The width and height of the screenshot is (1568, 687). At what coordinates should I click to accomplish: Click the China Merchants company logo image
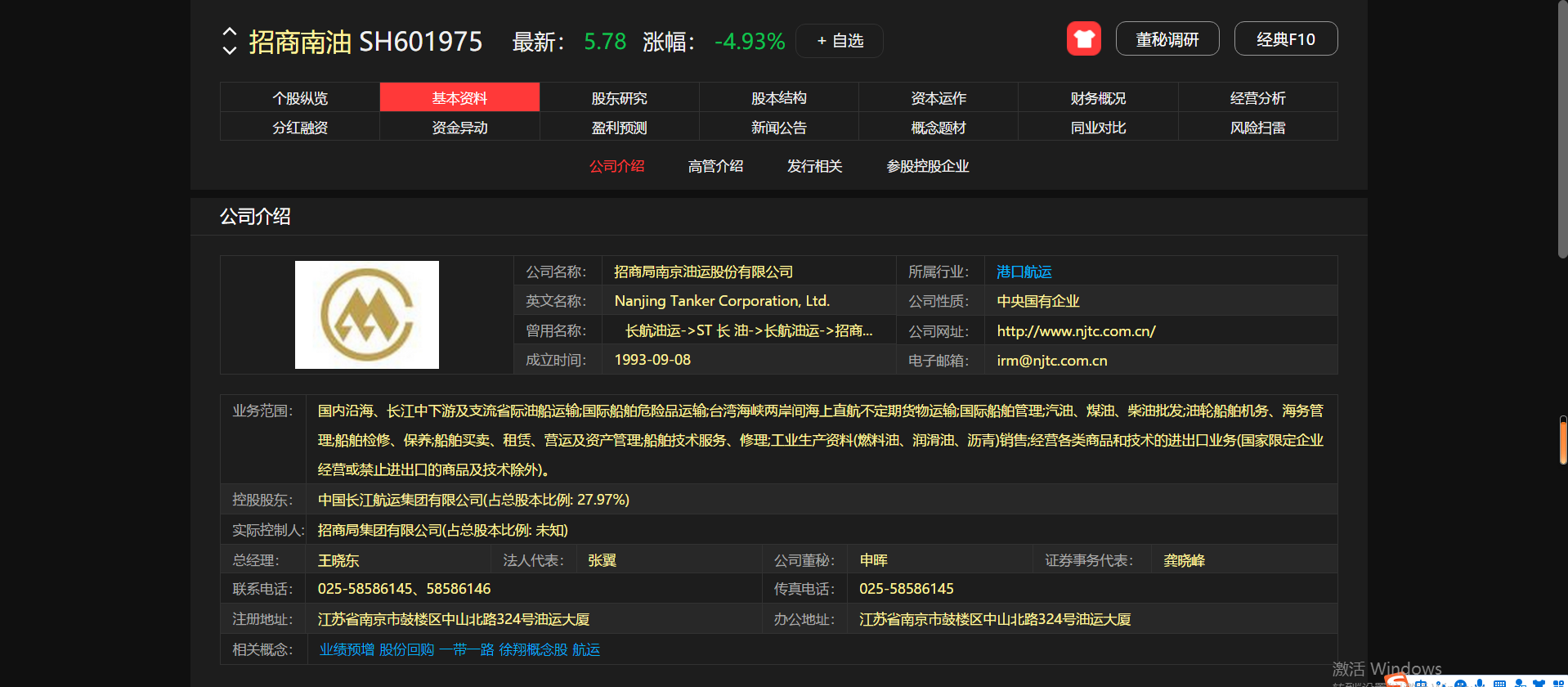[367, 315]
